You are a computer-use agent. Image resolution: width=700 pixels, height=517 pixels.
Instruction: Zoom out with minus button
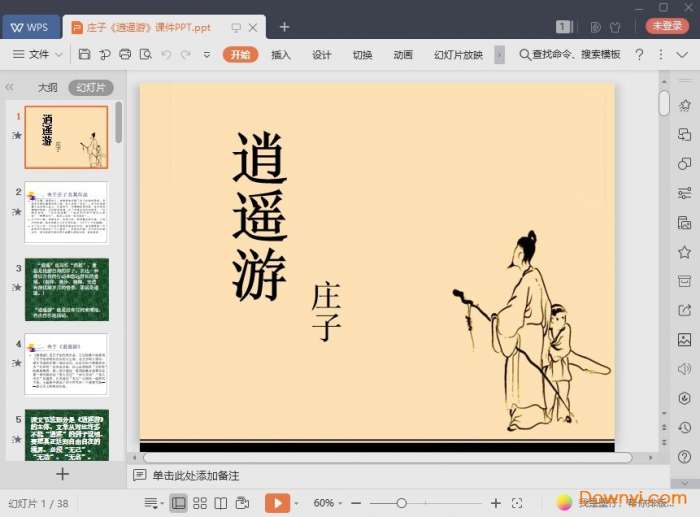click(356, 504)
